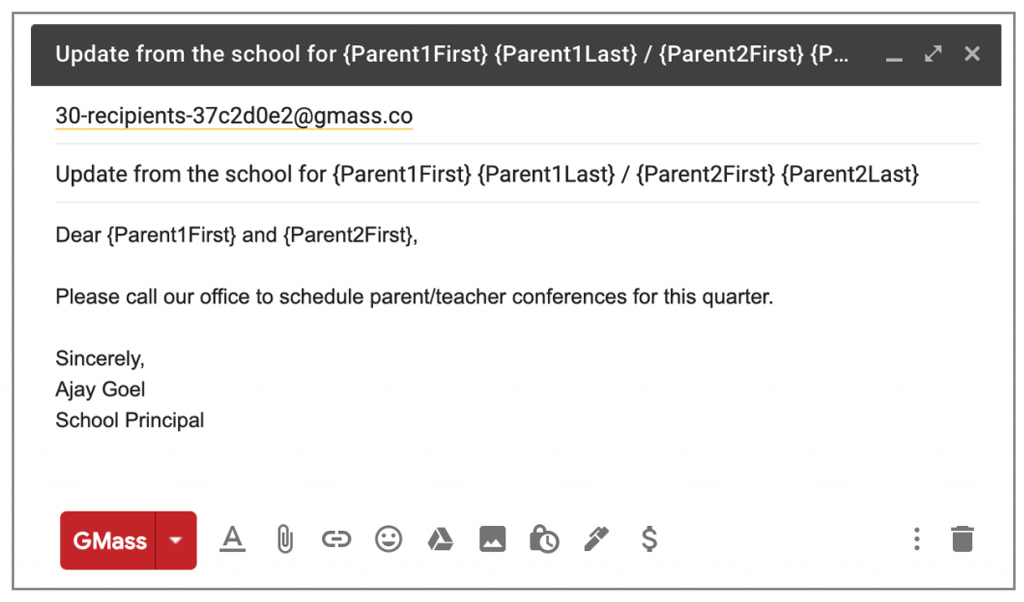This screenshot has height=602, width=1024.
Task: Open text formatting options
Action: 232,540
